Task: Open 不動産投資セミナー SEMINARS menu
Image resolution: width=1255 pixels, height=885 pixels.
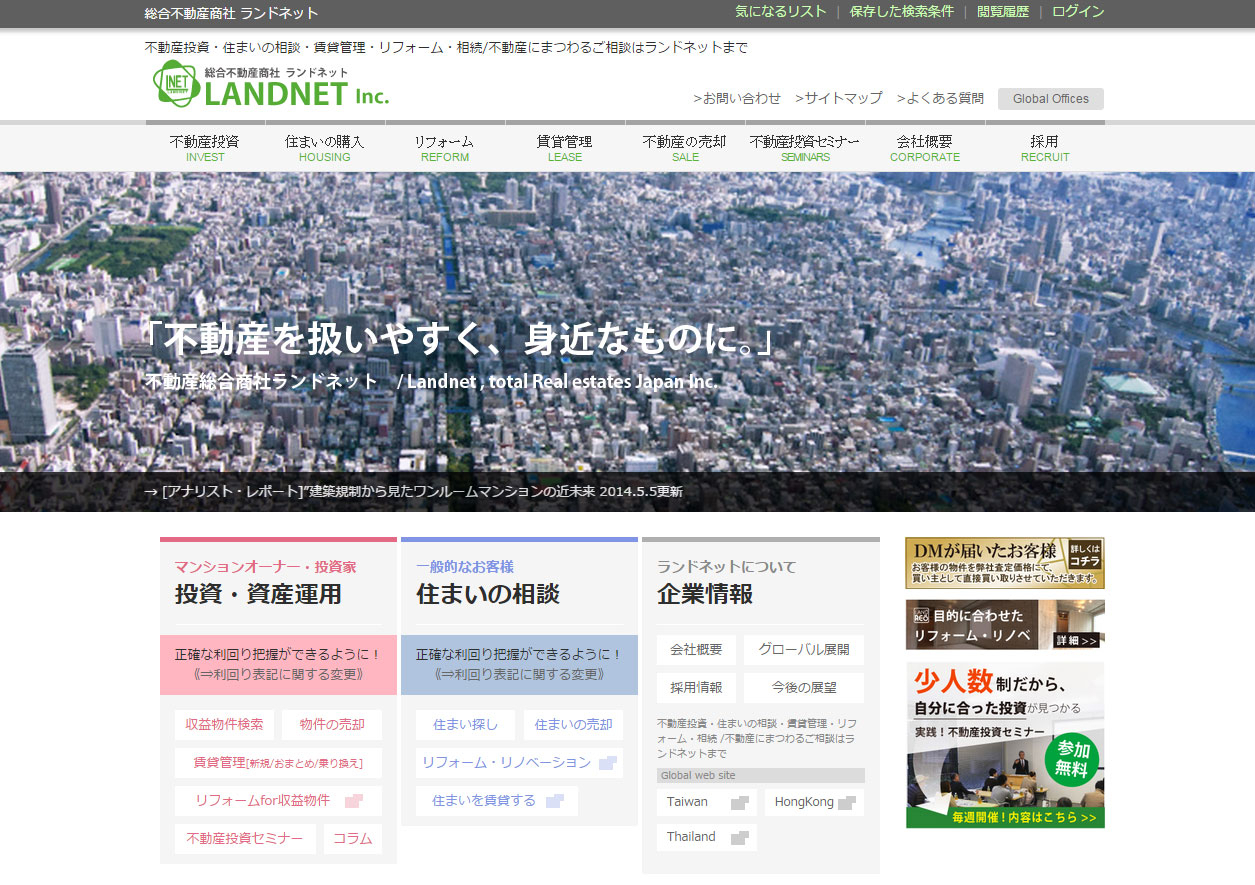Action: tap(805, 148)
